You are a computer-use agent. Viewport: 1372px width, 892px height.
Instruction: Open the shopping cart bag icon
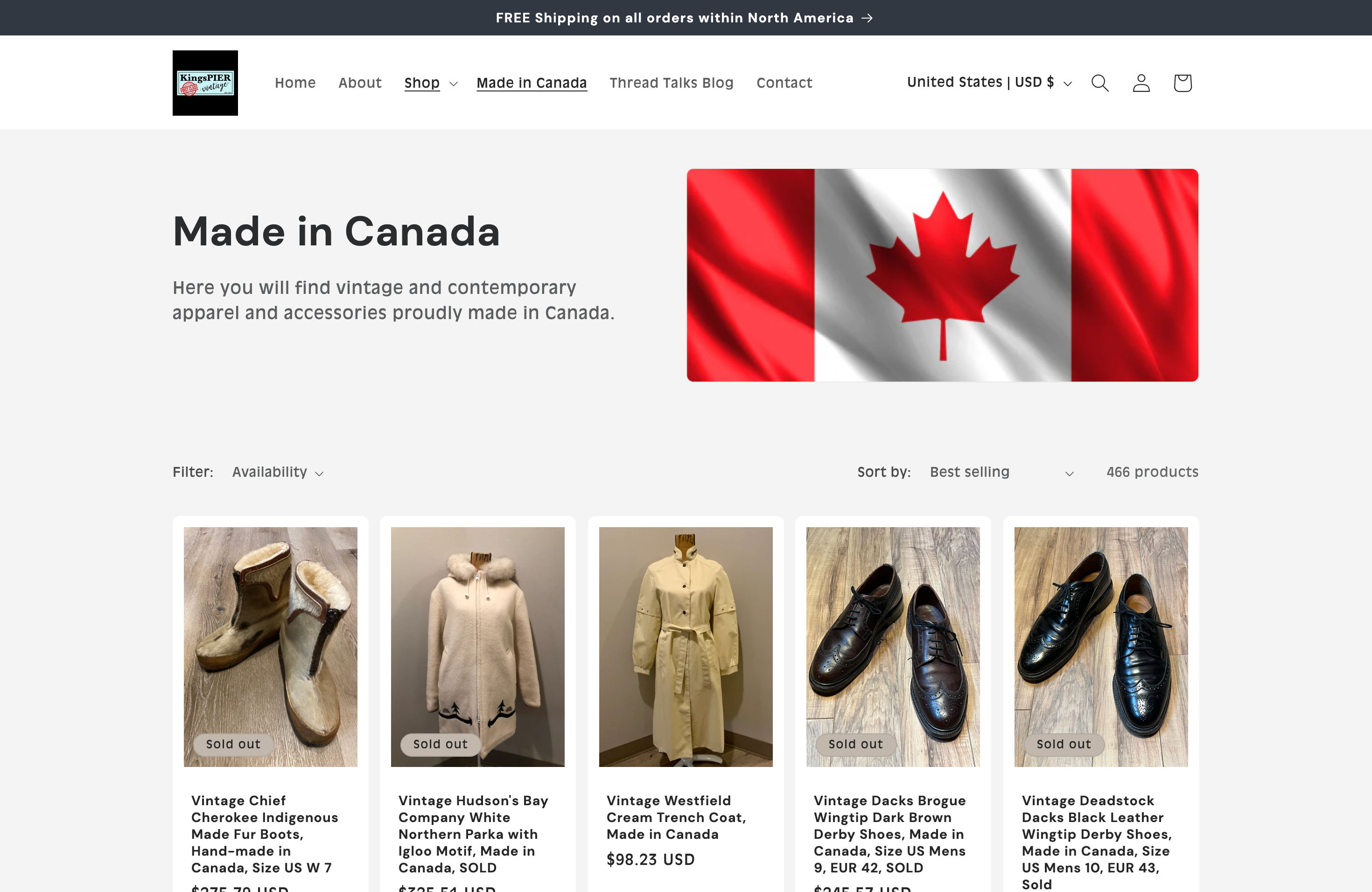click(1183, 83)
